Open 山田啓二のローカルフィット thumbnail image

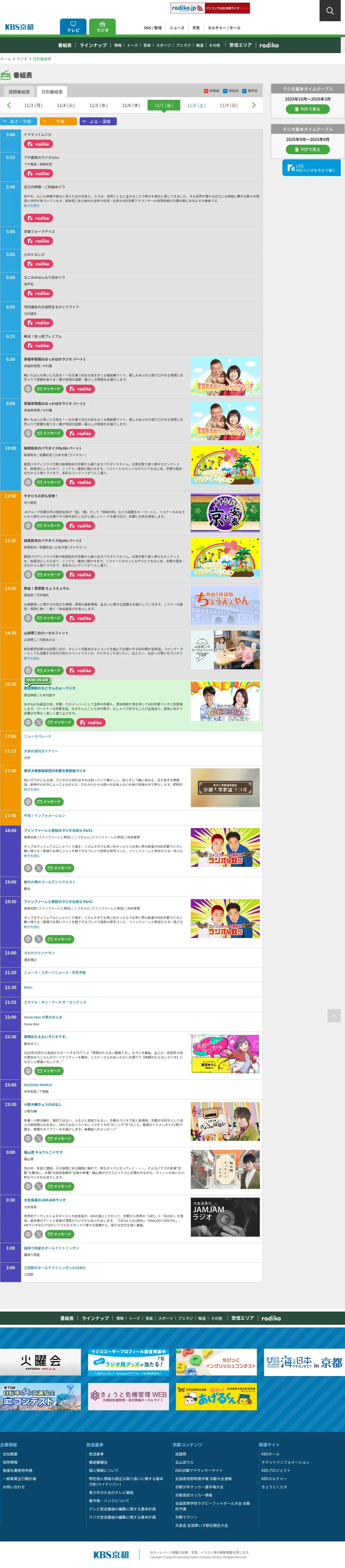[x=225, y=650]
